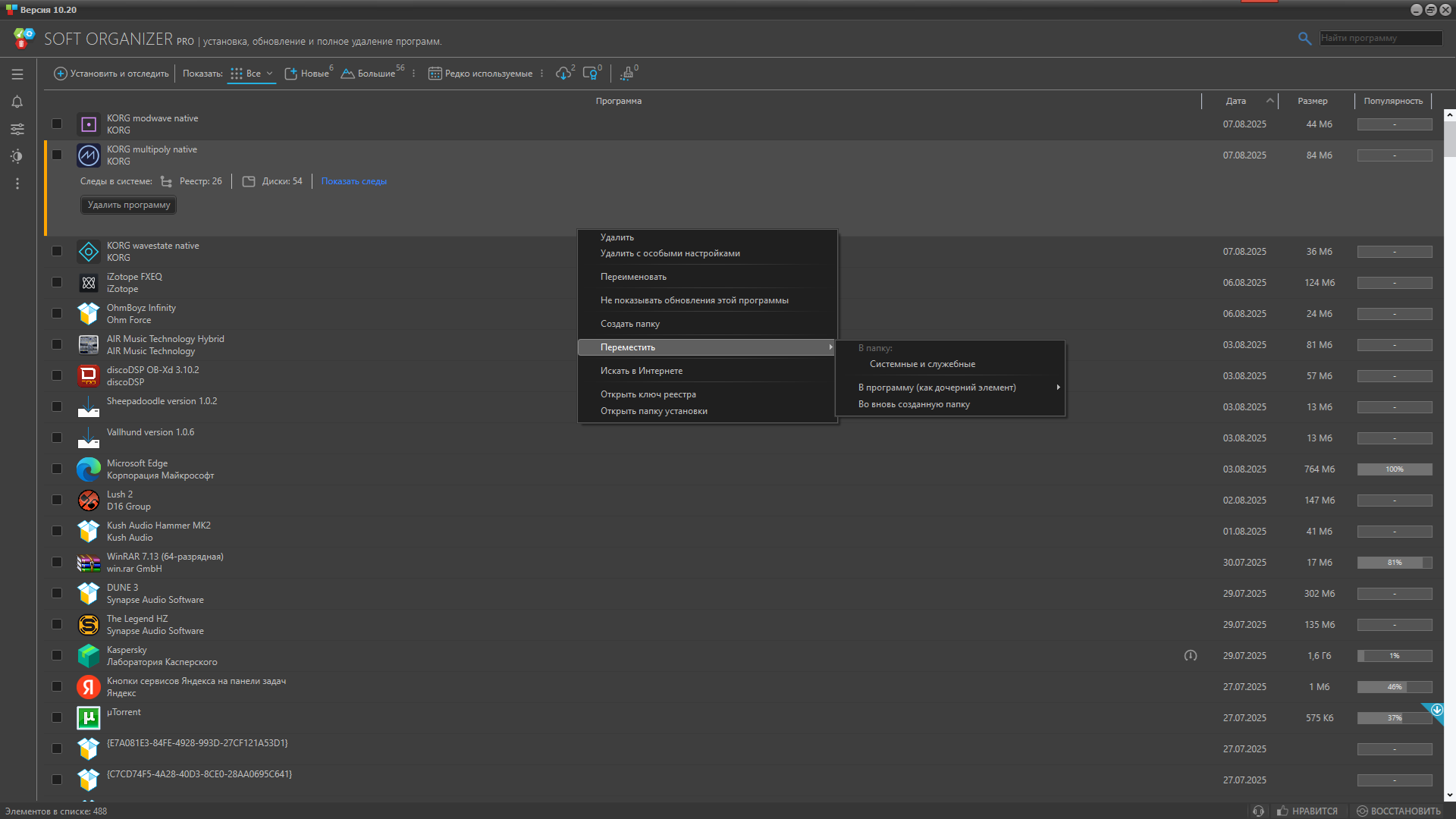The image size is (1456, 819).
Task: Open settings sliders icon in the sidebar
Action: tap(17, 129)
